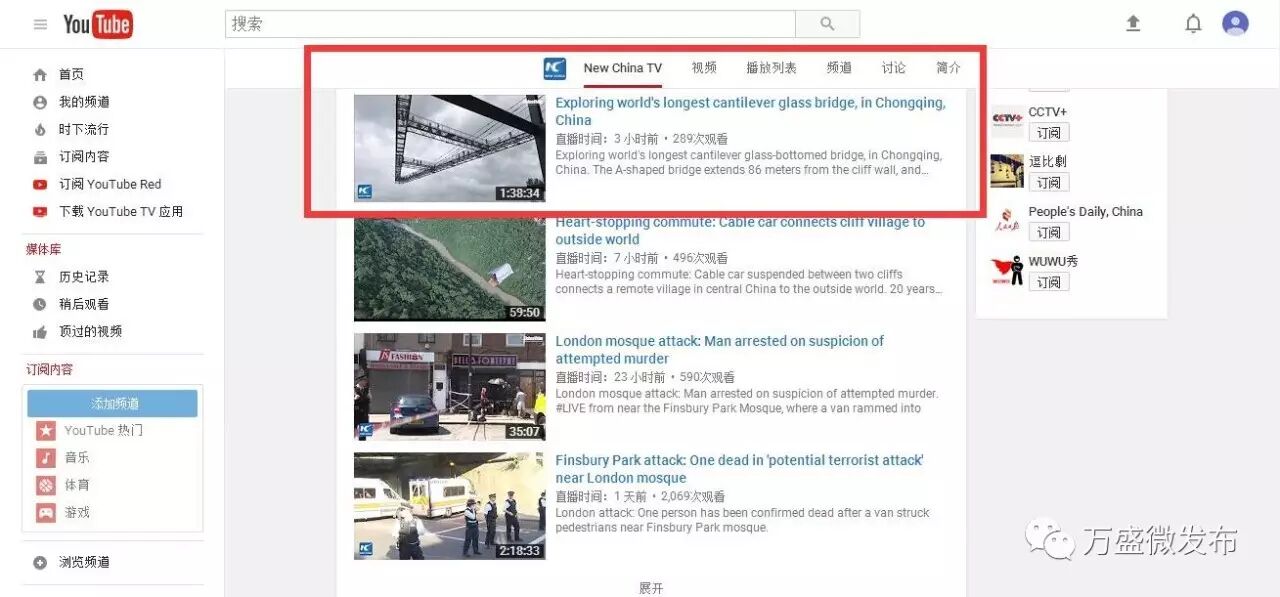Click the hourglass icon beside 历史记录
This screenshot has height=597, width=1280.
[x=40, y=277]
